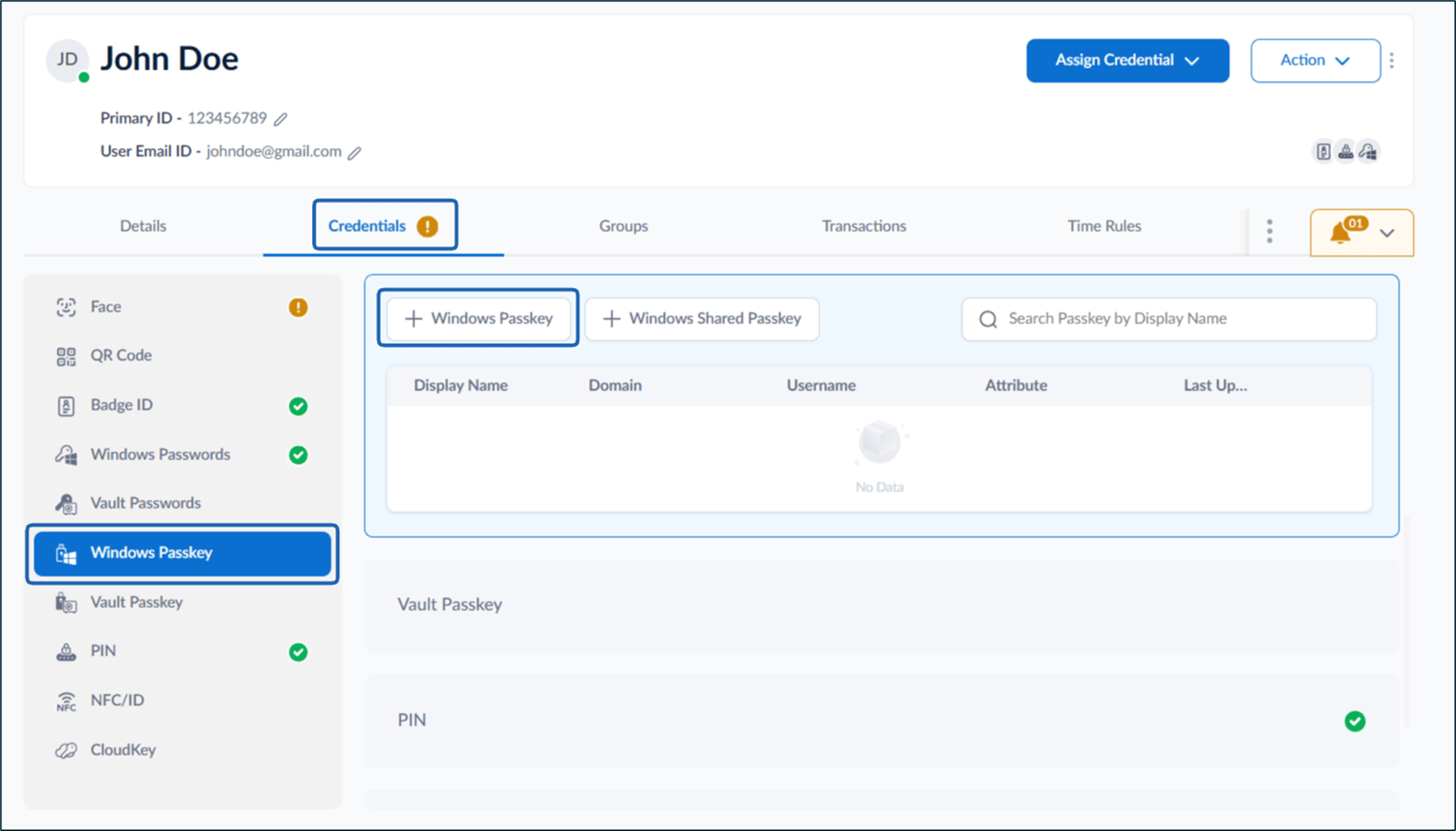Click the PIN section green status icon
1456x831 pixels.
(x=1354, y=721)
